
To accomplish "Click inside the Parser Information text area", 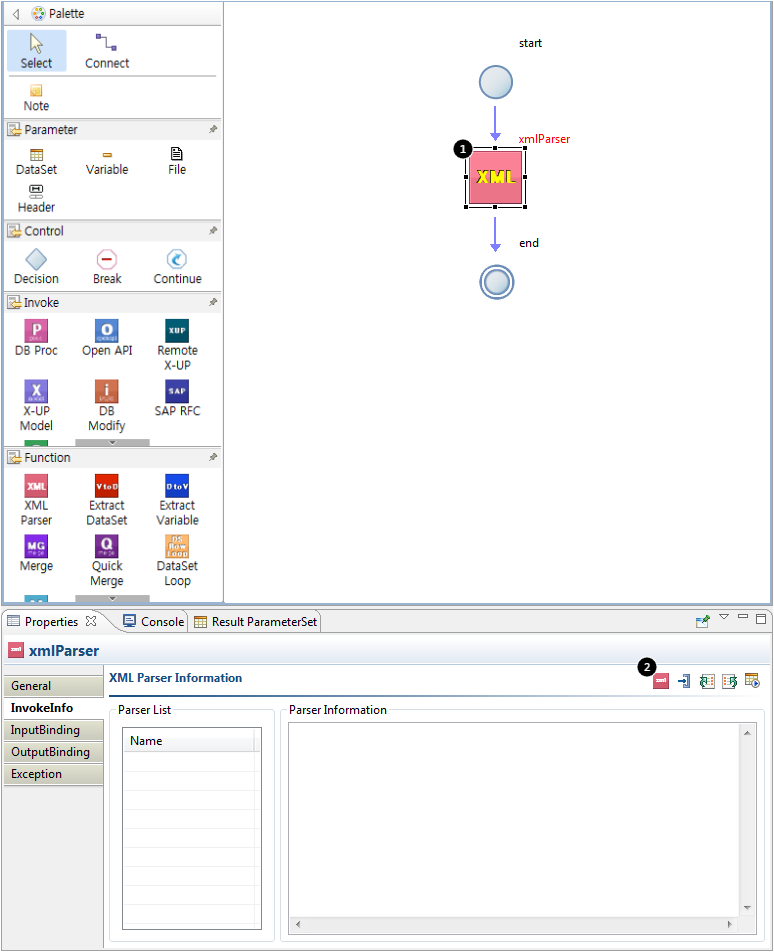I will tap(514, 820).
